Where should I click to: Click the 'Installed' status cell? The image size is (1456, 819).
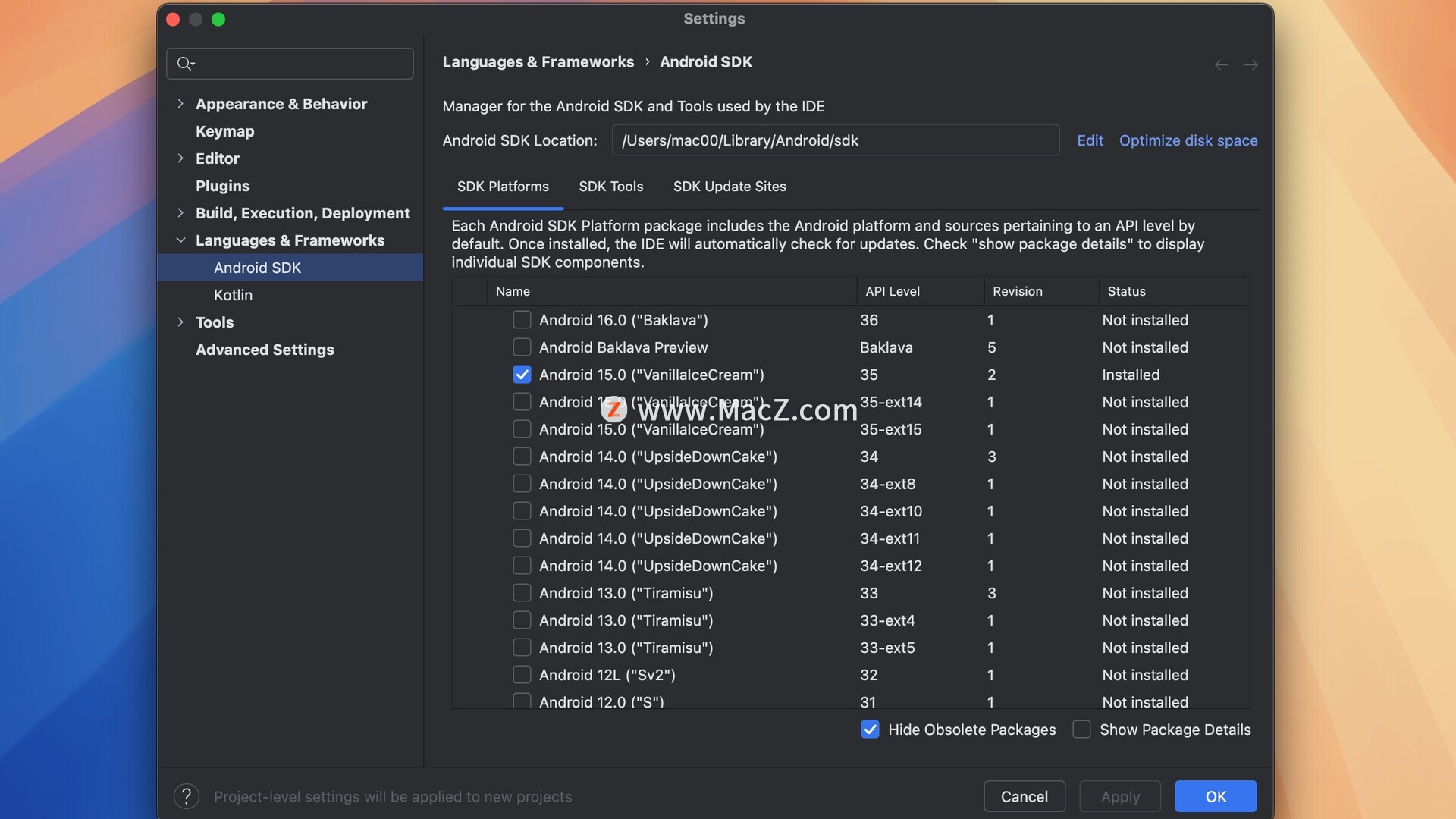pos(1131,375)
